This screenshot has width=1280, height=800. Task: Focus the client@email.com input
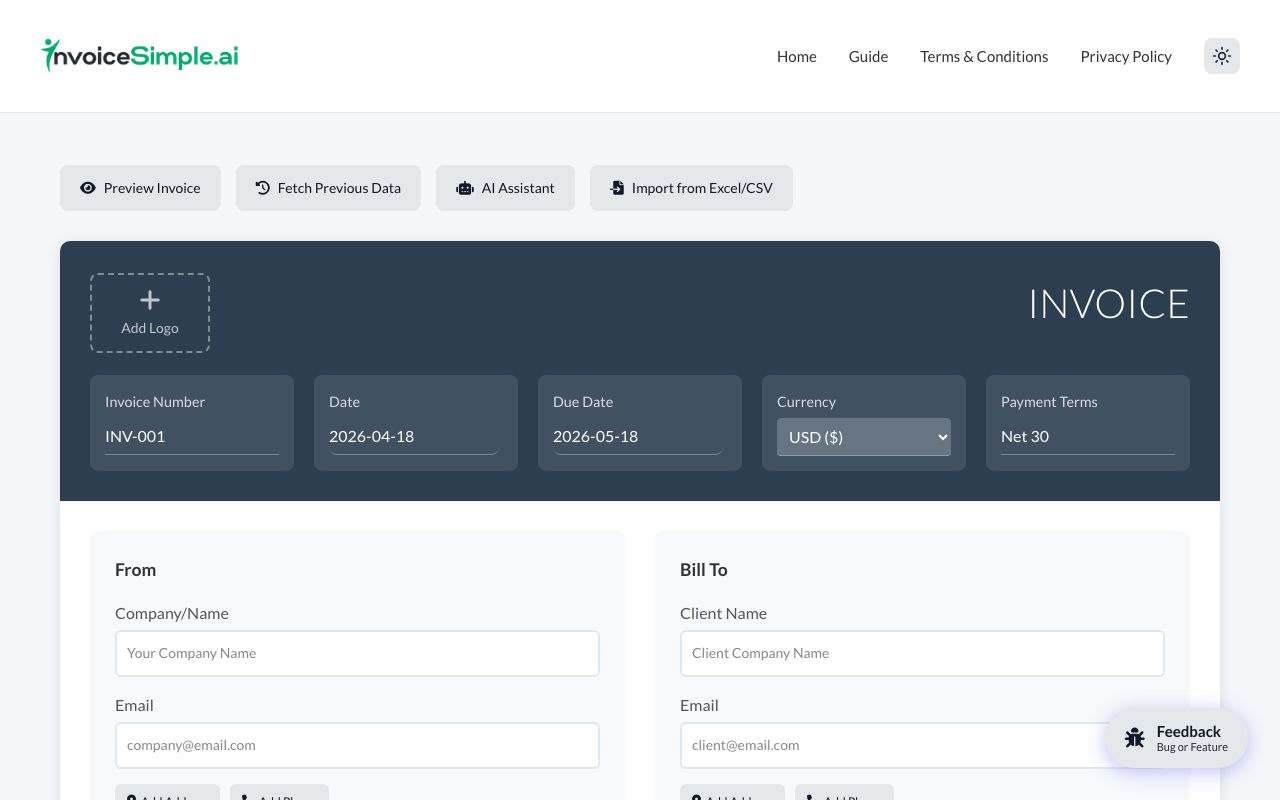[922, 745]
